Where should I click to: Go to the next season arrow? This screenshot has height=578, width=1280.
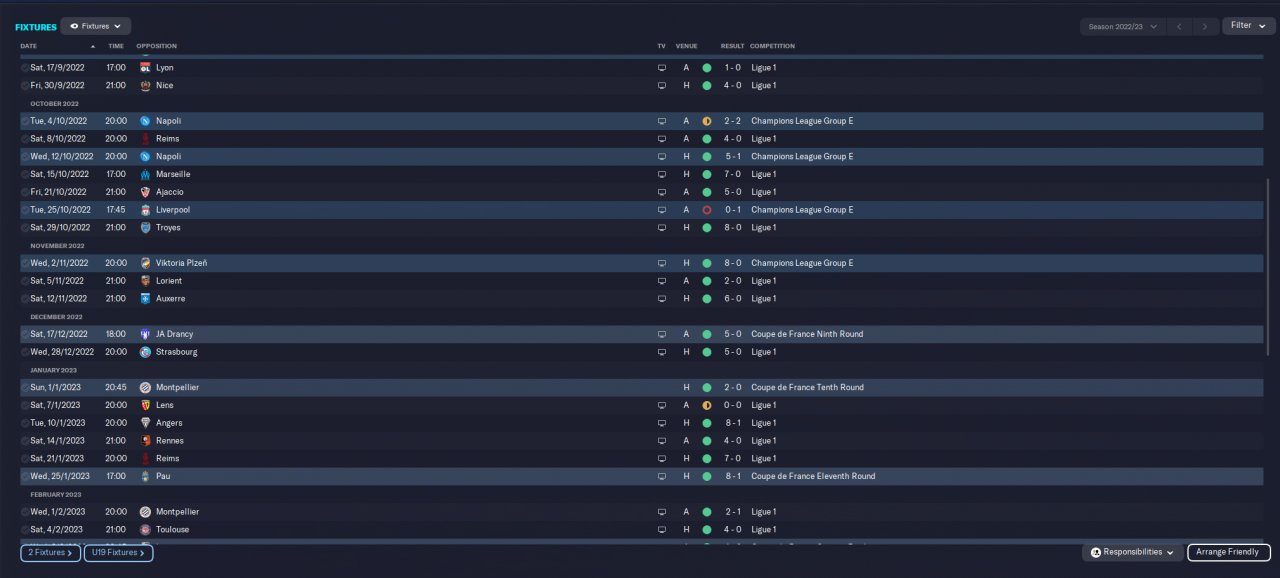pyautogui.click(x=1206, y=26)
